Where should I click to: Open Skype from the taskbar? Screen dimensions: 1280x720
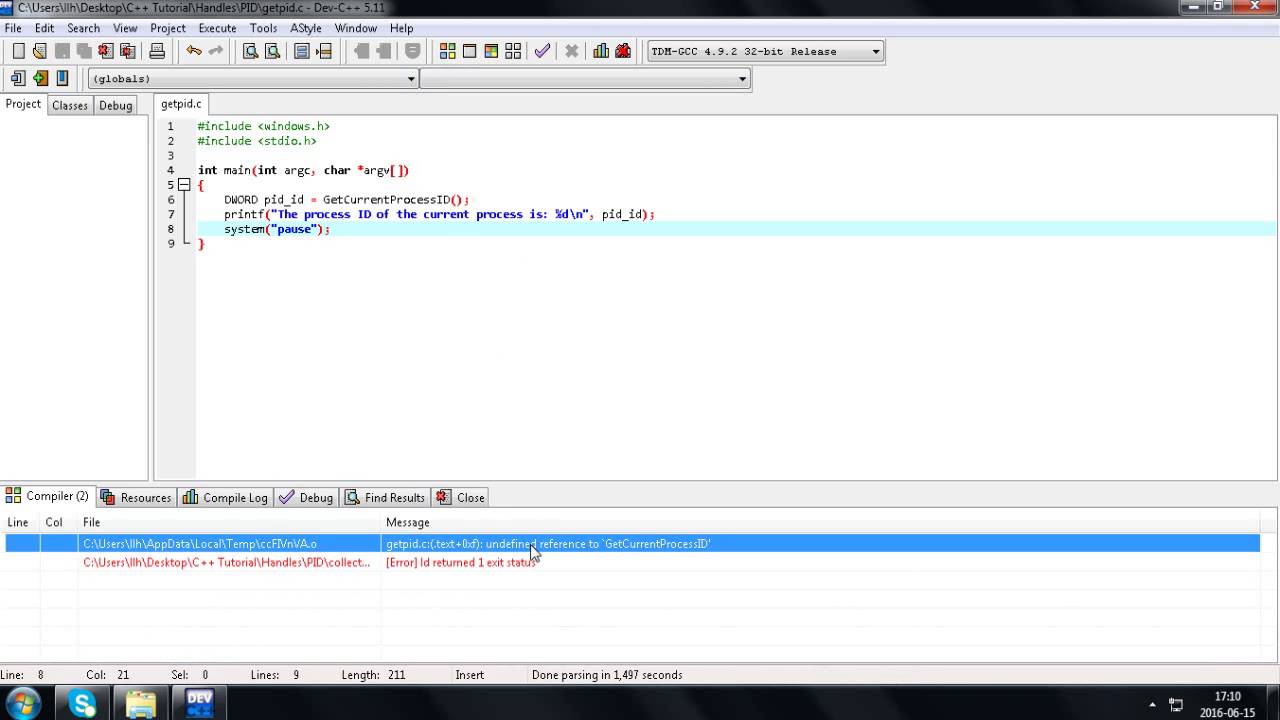(83, 702)
